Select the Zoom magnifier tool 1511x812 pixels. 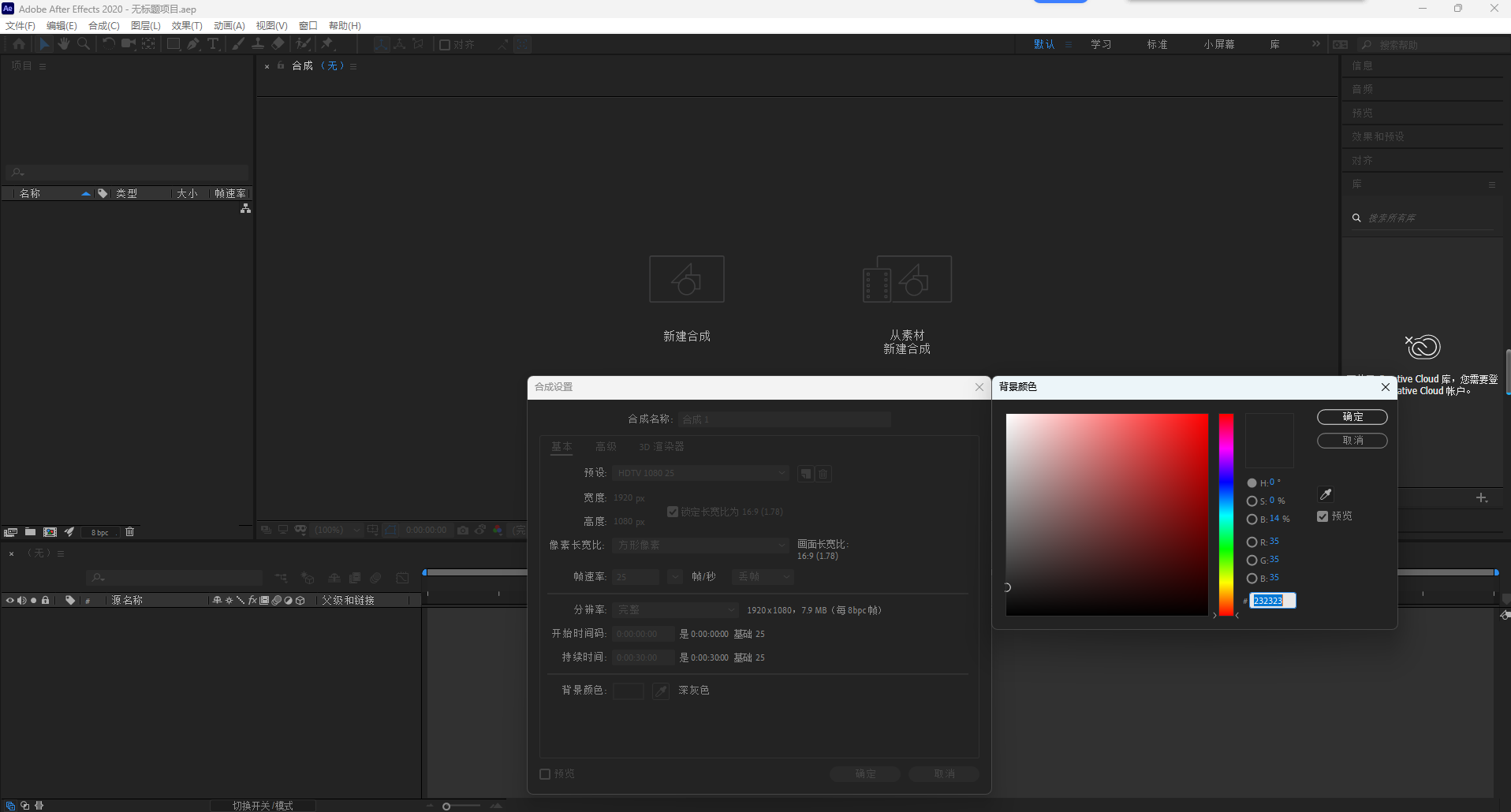click(84, 44)
